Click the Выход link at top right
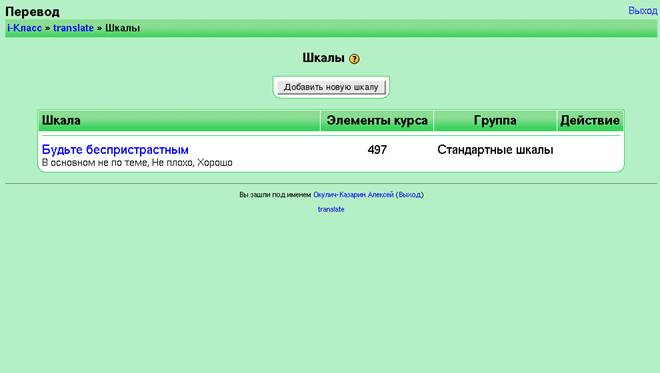Screen dimensions: 660x373 (643, 11)
